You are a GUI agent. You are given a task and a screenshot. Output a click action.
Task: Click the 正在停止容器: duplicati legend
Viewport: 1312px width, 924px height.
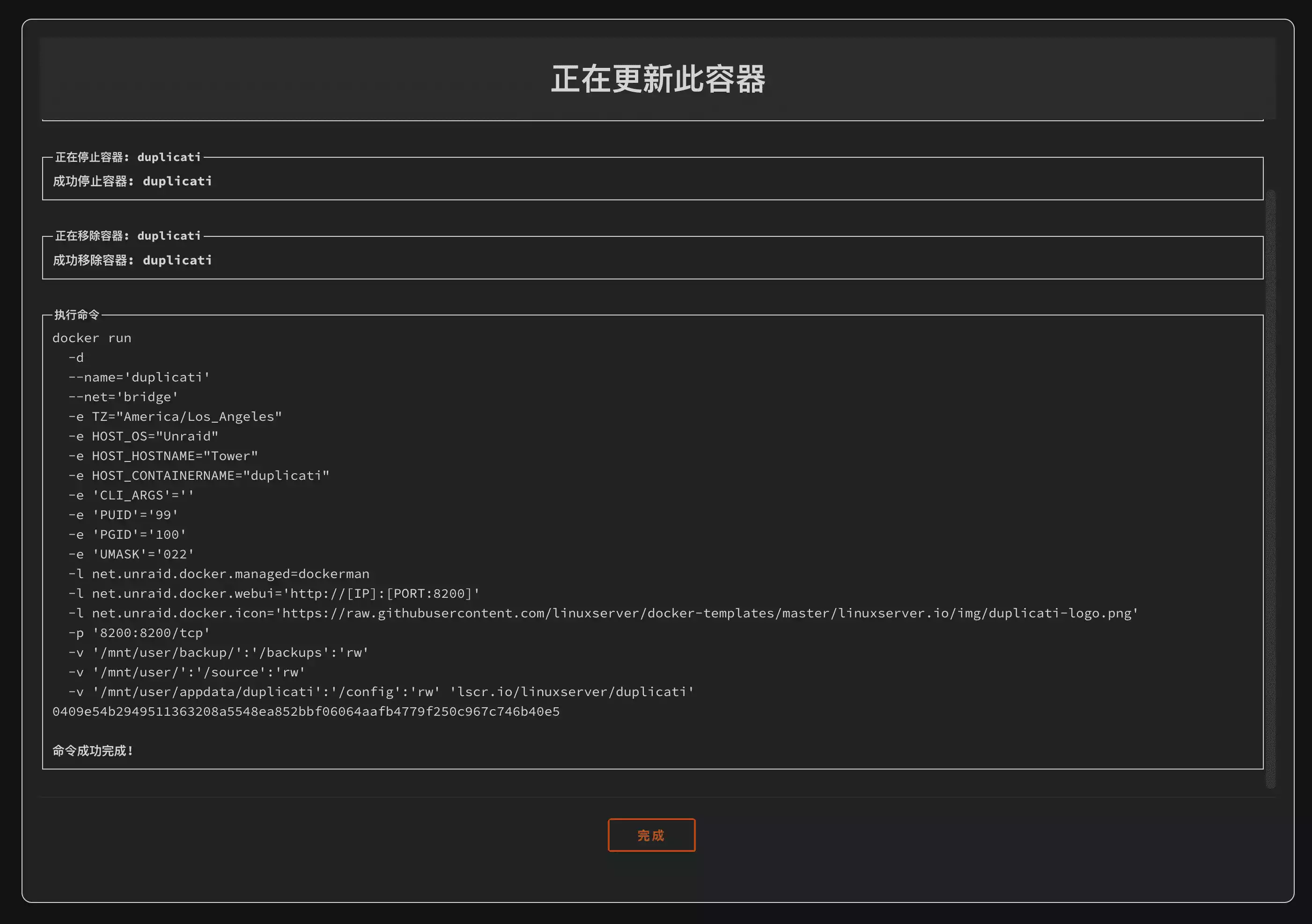pos(128,157)
